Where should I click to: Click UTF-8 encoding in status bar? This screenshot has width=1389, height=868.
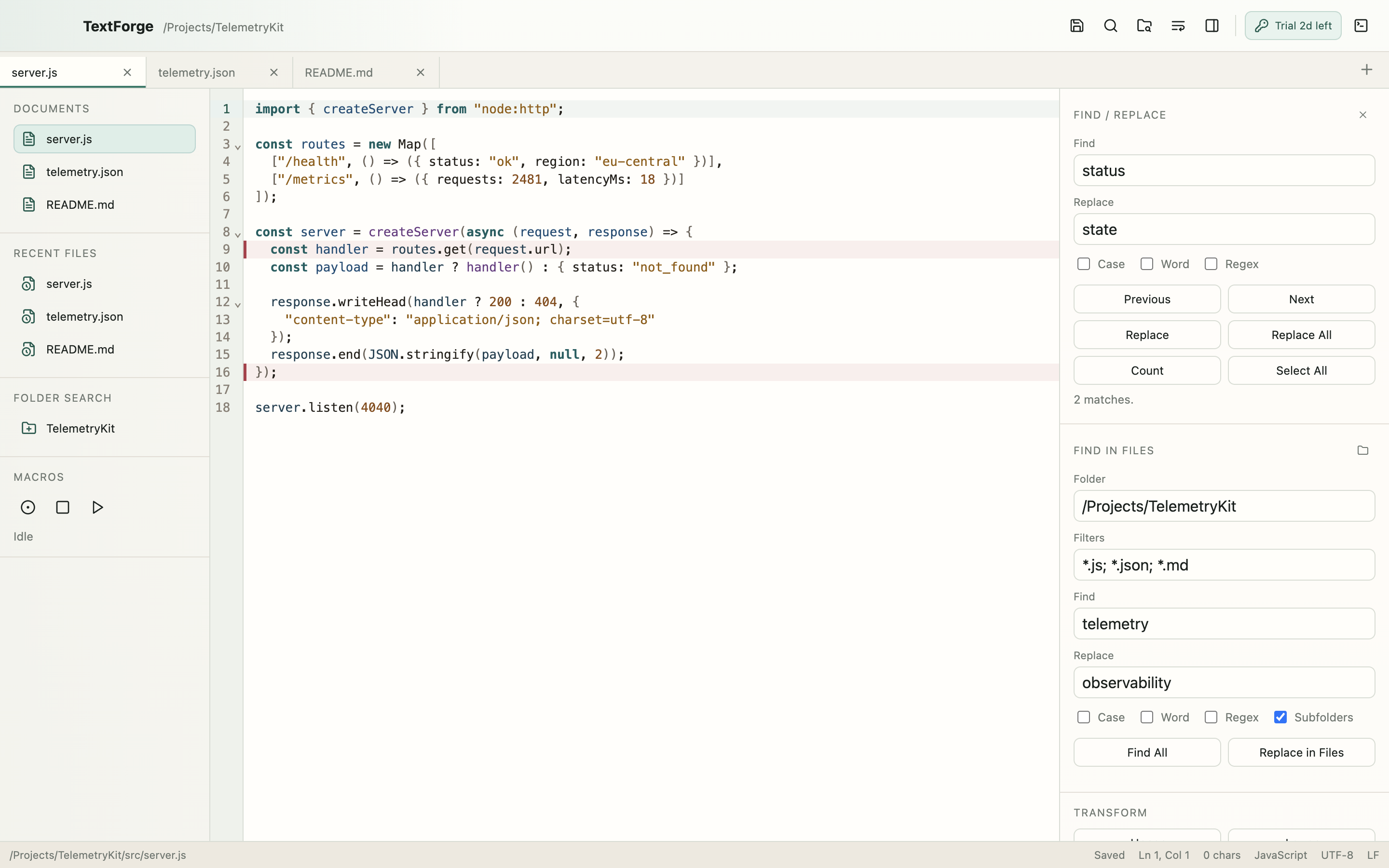pos(1337,855)
